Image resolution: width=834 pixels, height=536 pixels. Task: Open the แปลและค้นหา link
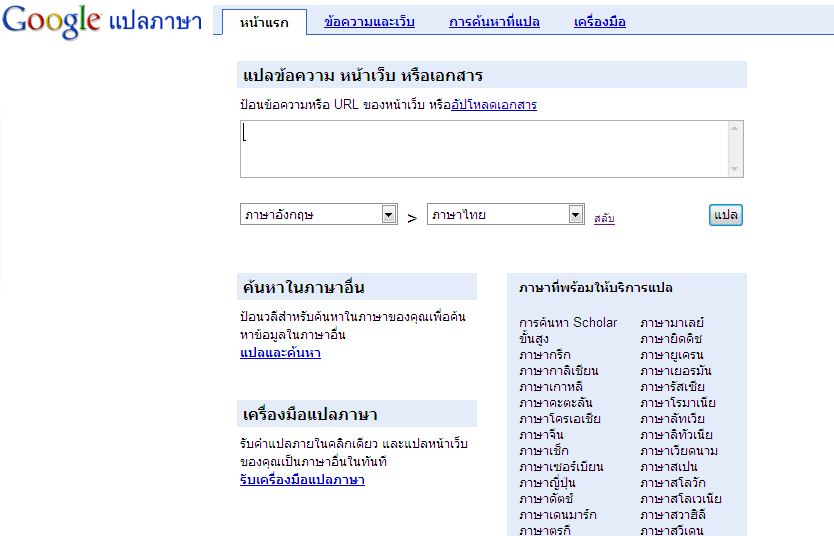point(280,353)
